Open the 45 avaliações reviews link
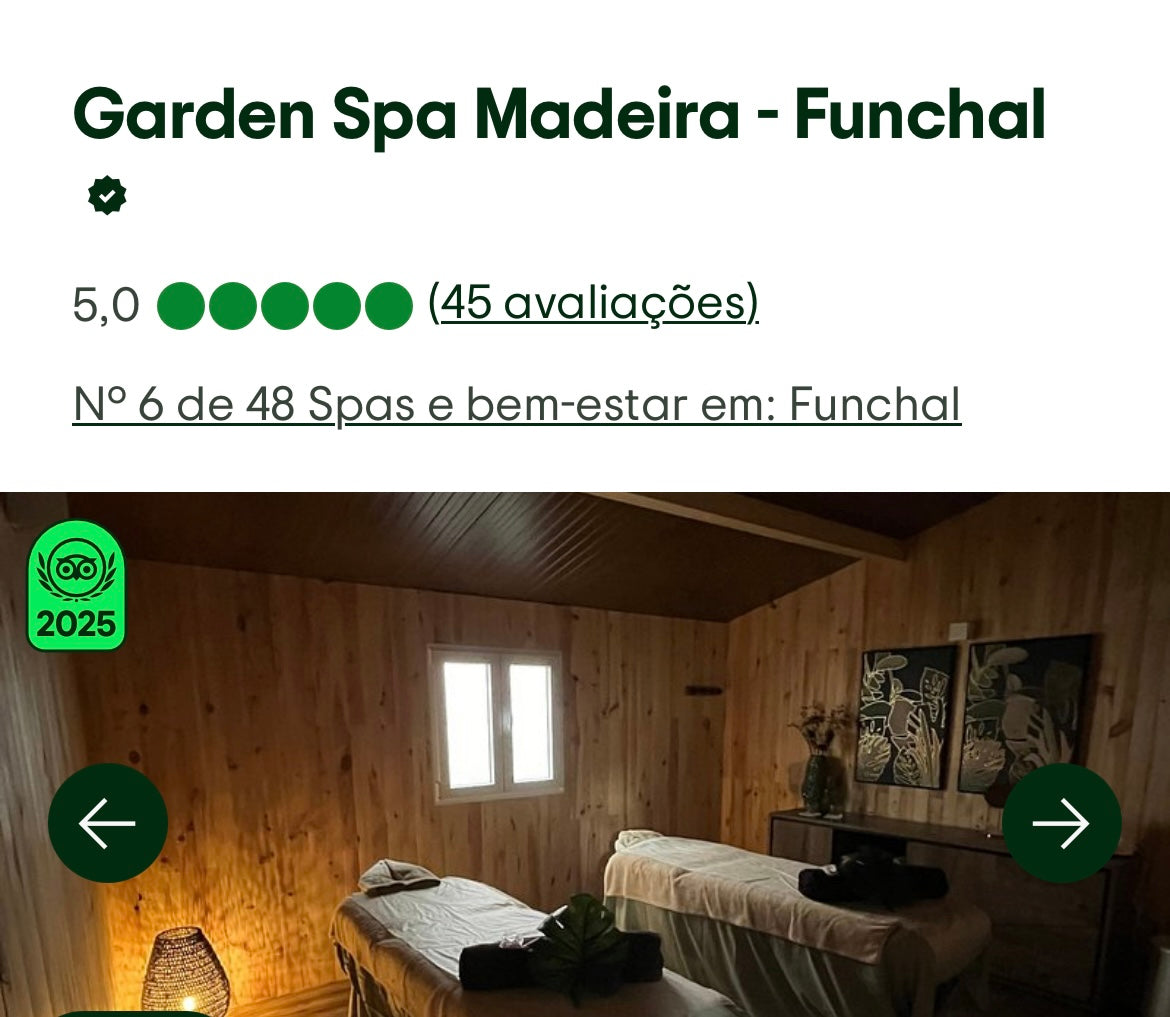Screen dimensions: 1170x1017 [593, 304]
